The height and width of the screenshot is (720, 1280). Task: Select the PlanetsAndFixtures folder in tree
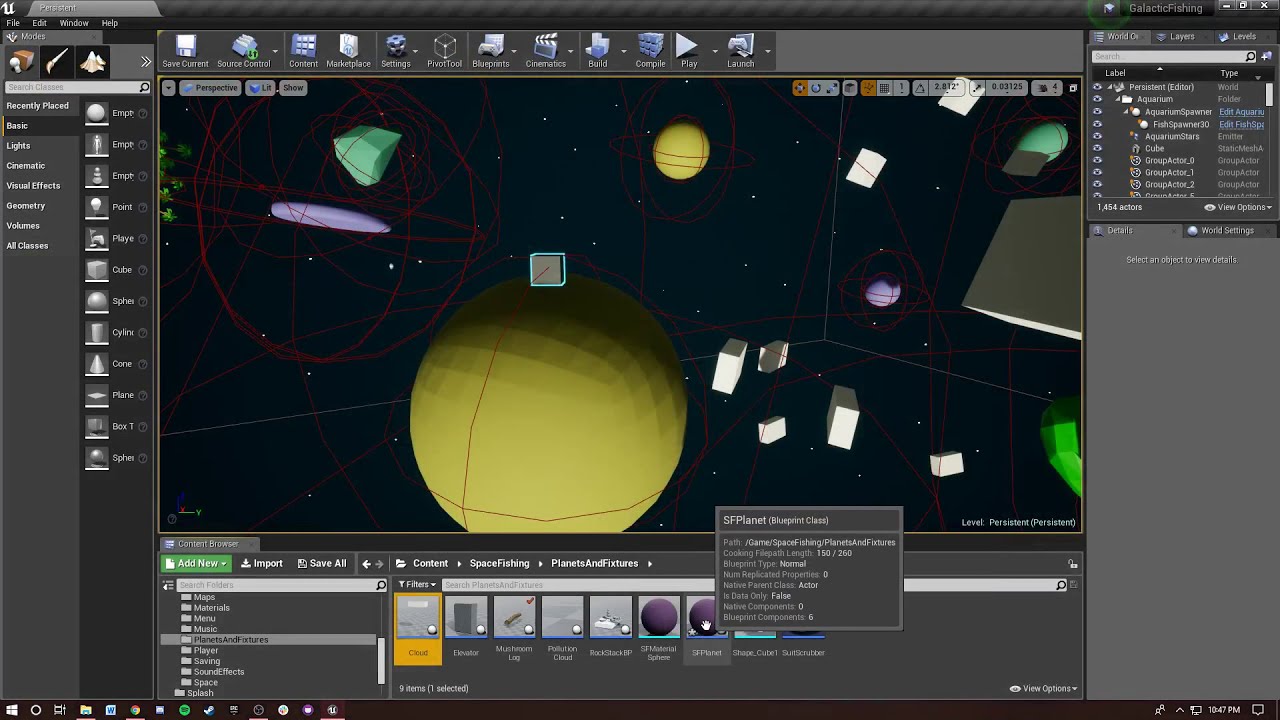click(x=231, y=640)
